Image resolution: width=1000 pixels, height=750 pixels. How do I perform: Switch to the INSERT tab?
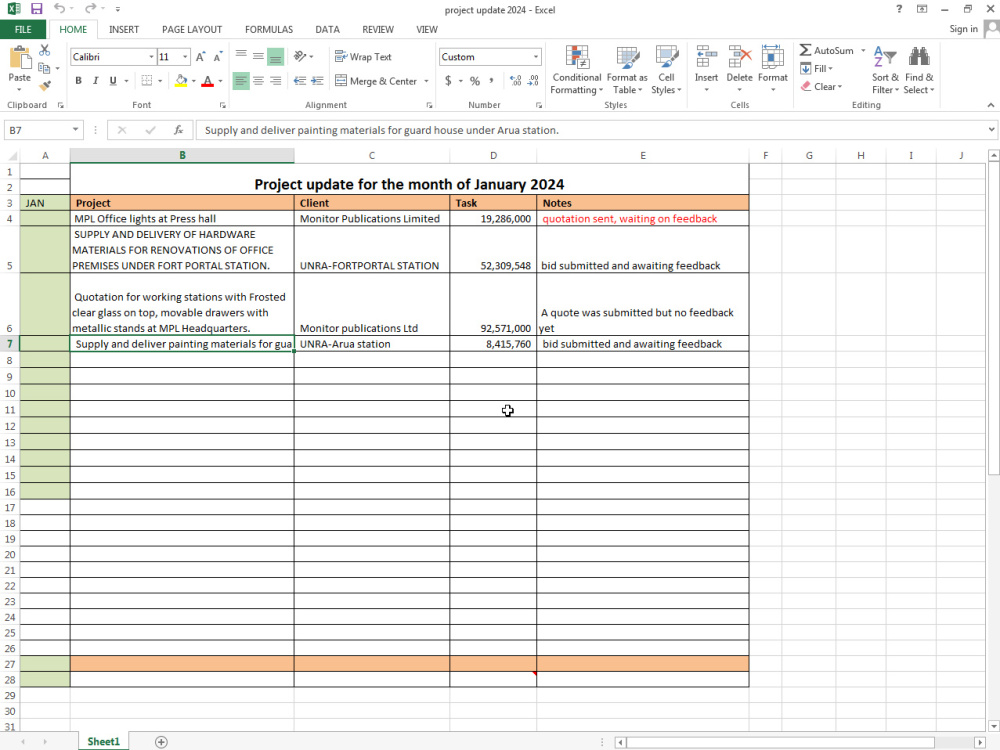tap(124, 29)
